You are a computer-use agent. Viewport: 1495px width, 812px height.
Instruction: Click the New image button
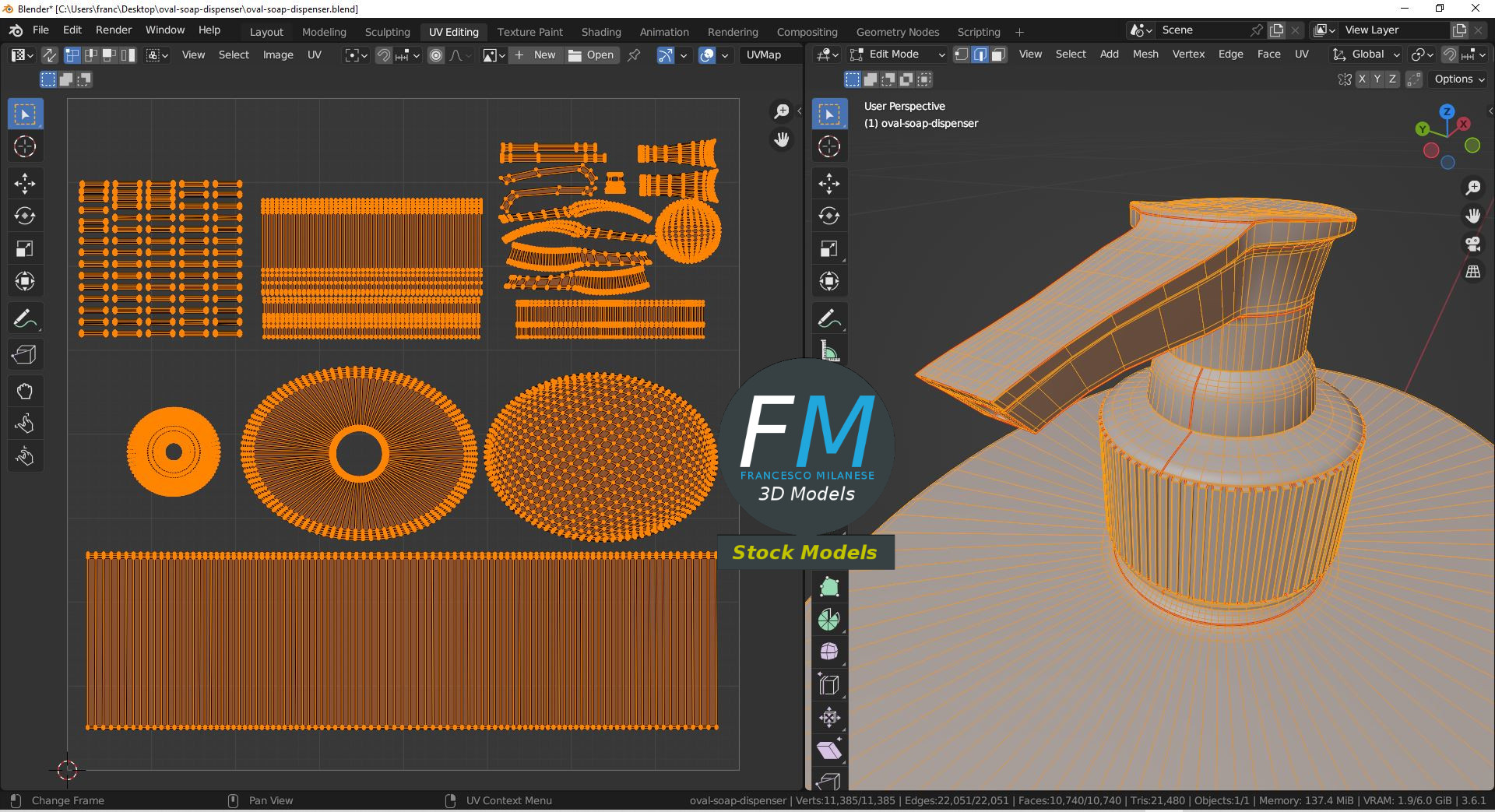click(x=536, y=55)
